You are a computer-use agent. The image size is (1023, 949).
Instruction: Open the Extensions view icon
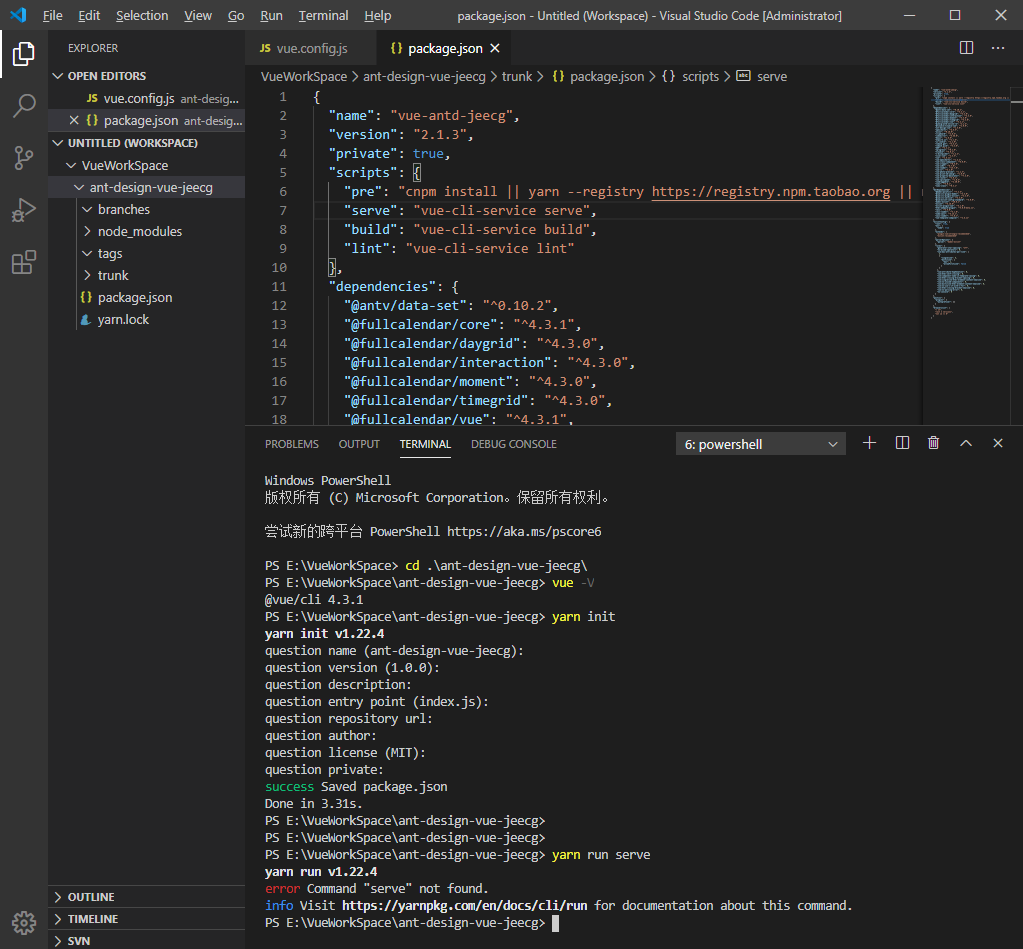tap(23, 262)
